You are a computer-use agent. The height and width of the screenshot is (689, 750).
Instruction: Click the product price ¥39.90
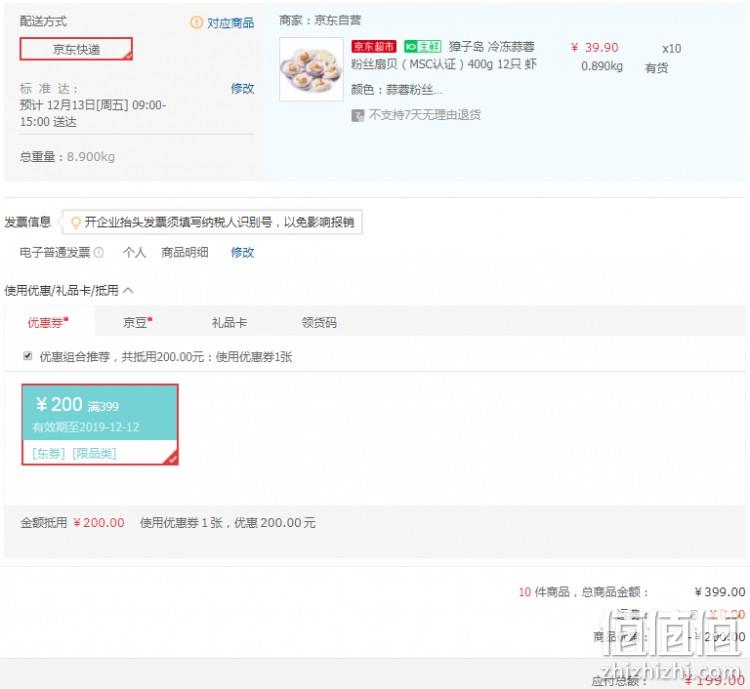coord(595,47)
